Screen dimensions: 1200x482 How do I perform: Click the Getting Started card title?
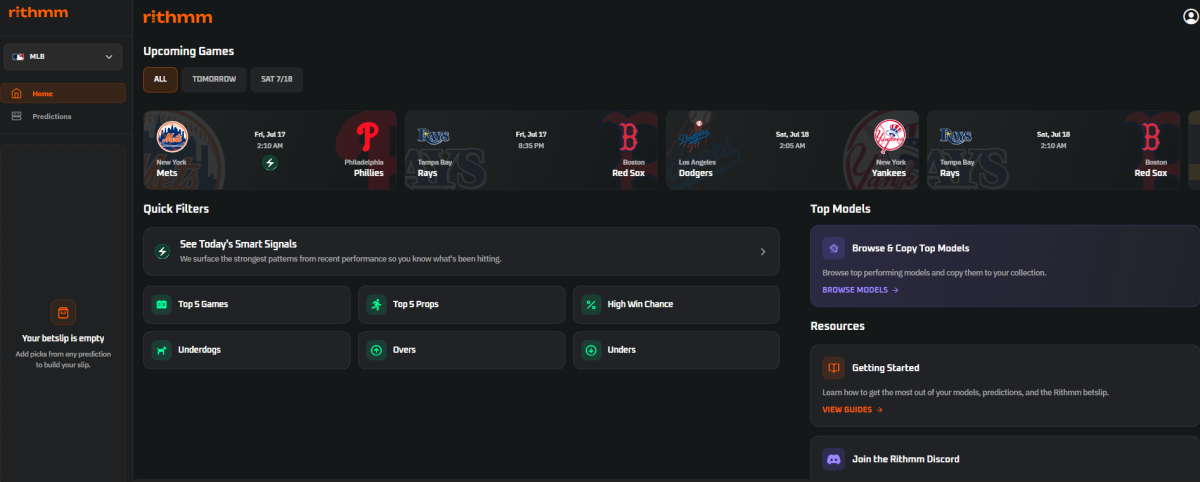(886, 368)
